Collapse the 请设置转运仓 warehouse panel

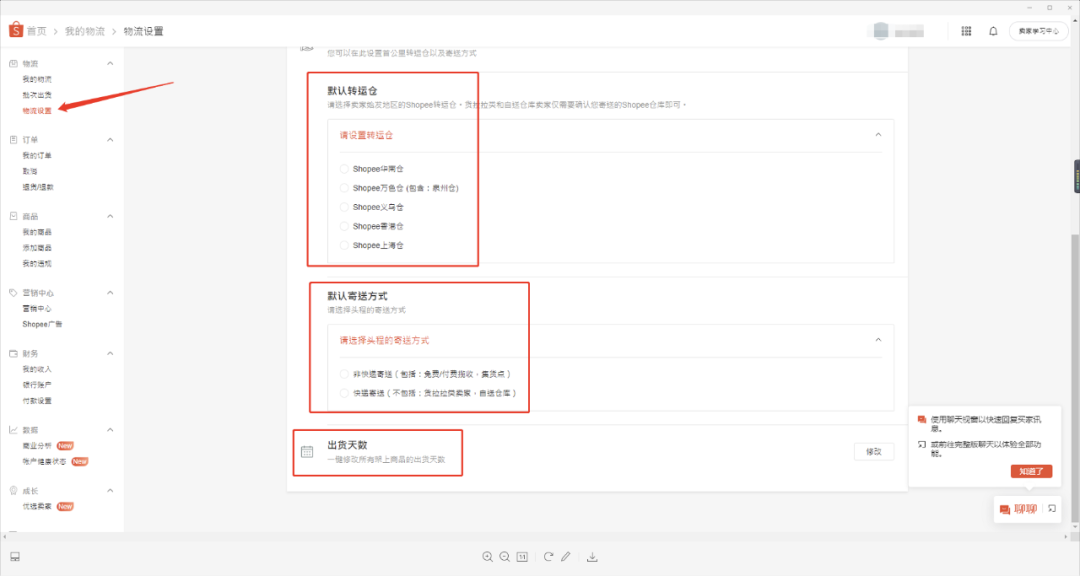point(878,134)
